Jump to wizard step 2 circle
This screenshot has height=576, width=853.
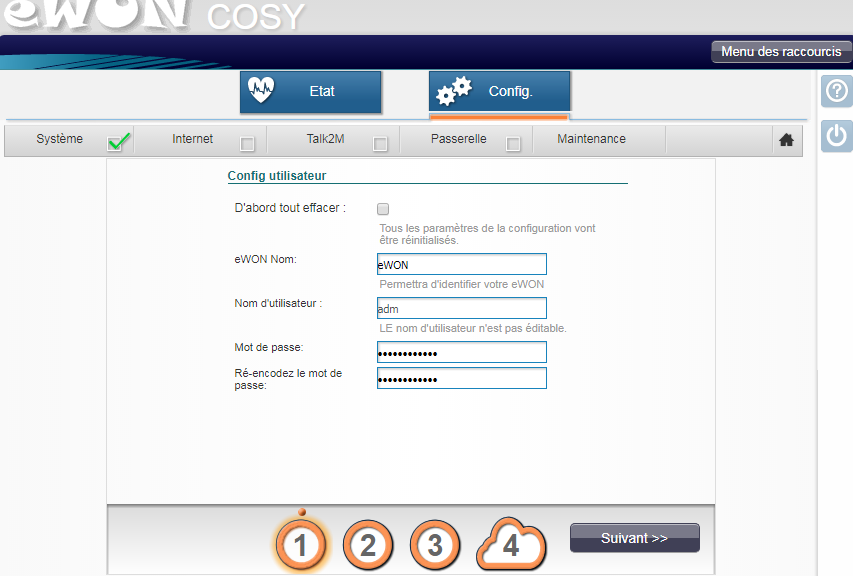coord(368,545)
